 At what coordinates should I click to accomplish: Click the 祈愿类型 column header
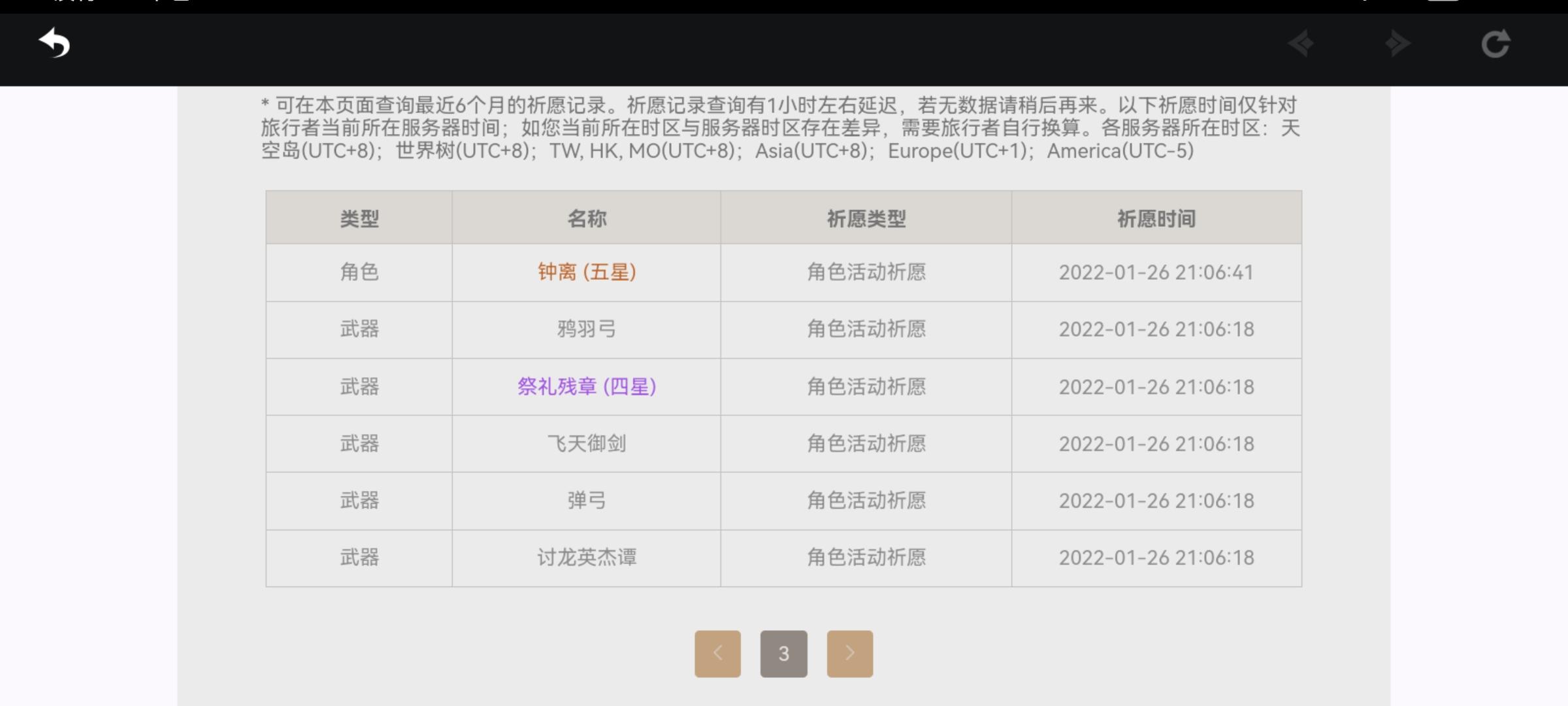click(x=866, y=218)
